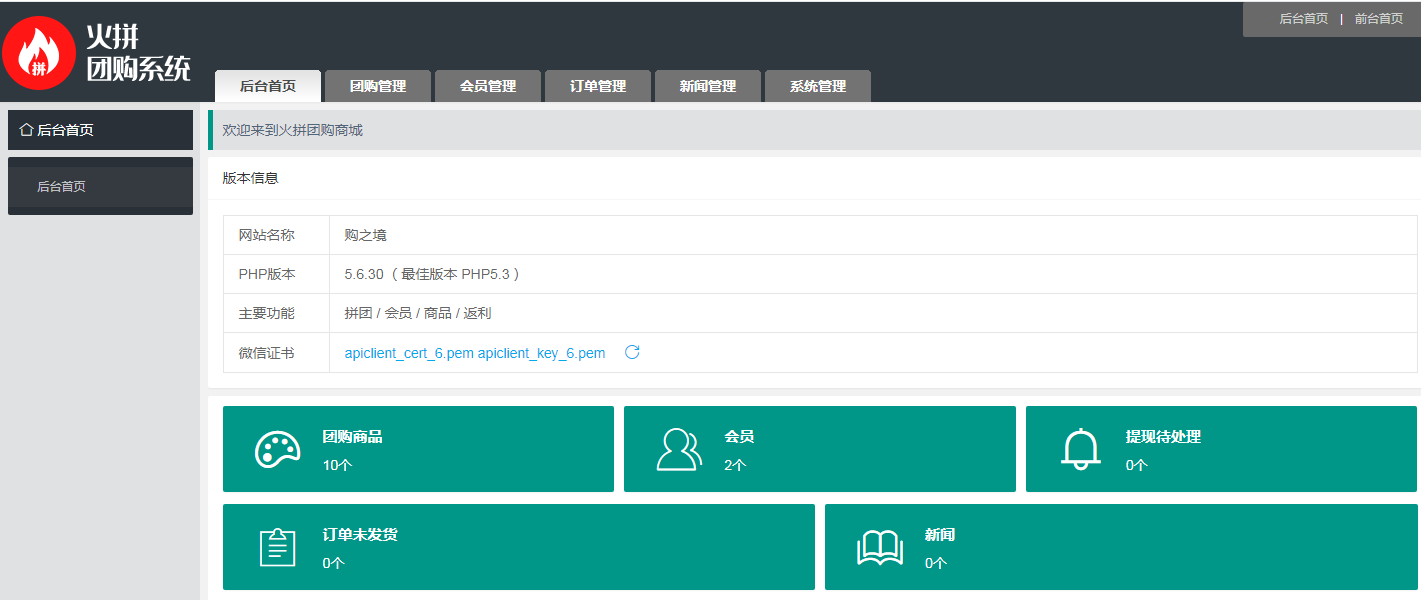The width and height of the screenshot is (1421, 600).
Task: Click the 后台首页 link at top right
Action: pyautogui.click(x=1303, y=19)
